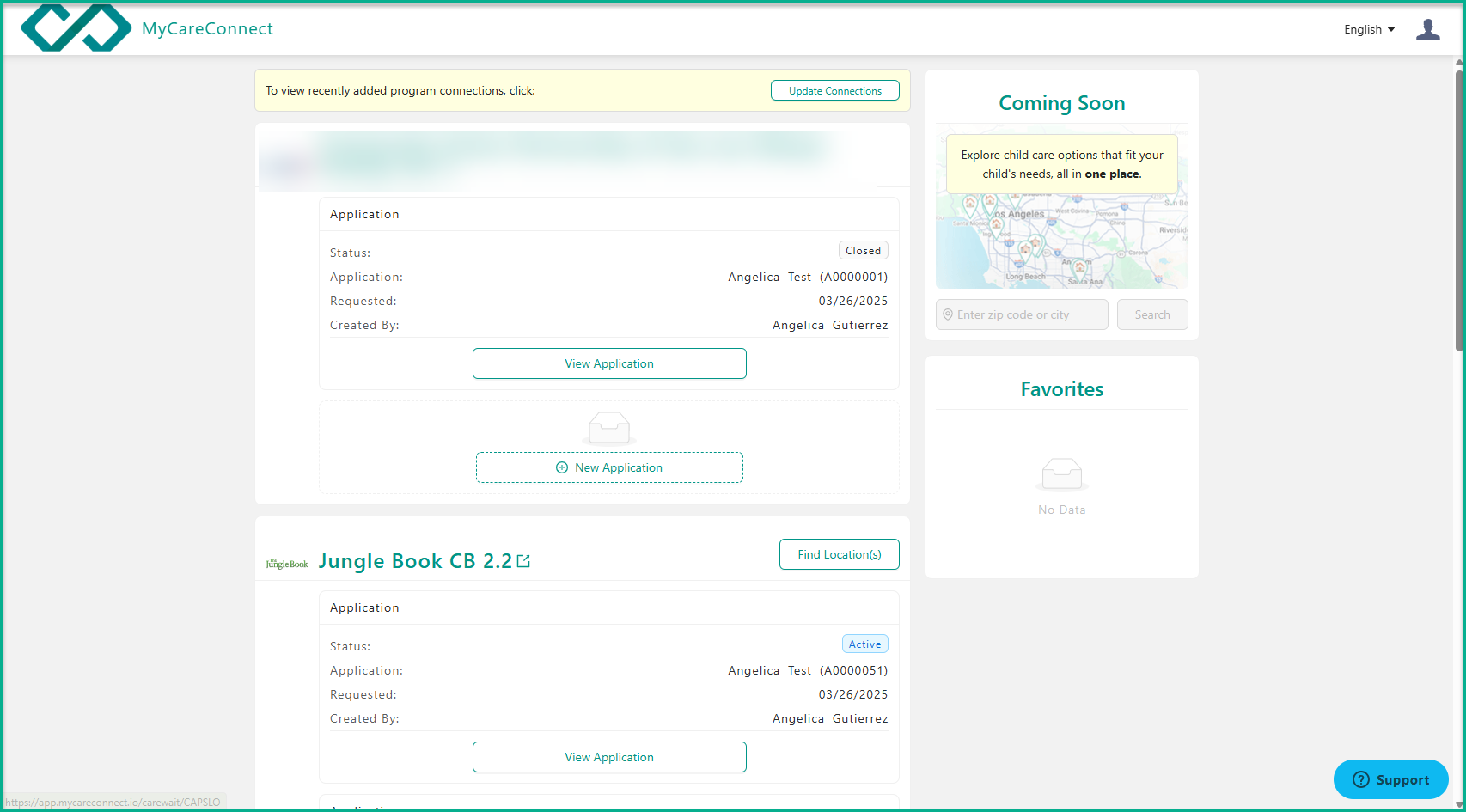Click the empty inbox icon above New Application
Image resolution: width=1466 pixels, height=812 pixels.
point(609,427)
